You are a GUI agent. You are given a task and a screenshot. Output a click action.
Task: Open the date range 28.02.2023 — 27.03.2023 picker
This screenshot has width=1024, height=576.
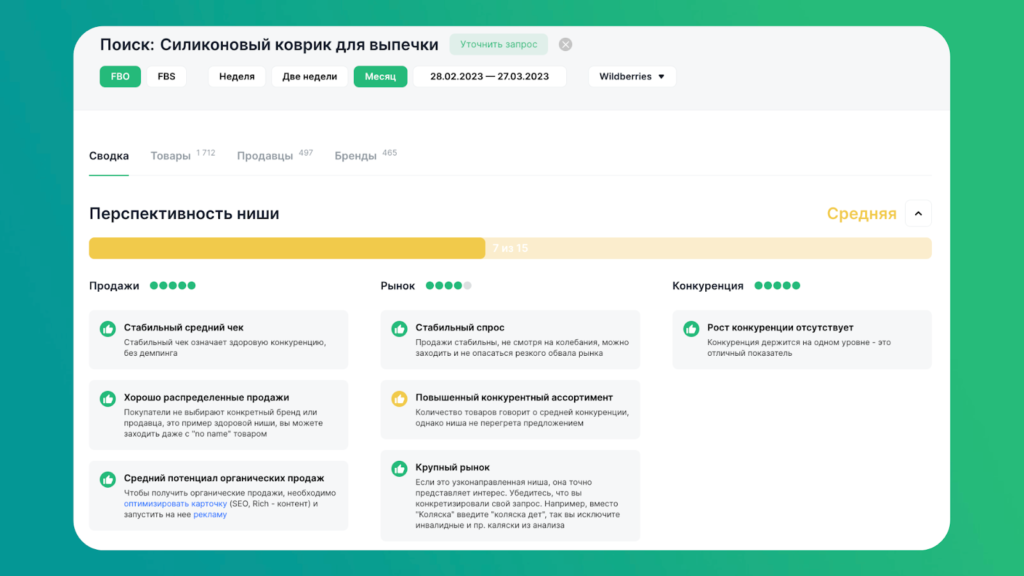490,77
